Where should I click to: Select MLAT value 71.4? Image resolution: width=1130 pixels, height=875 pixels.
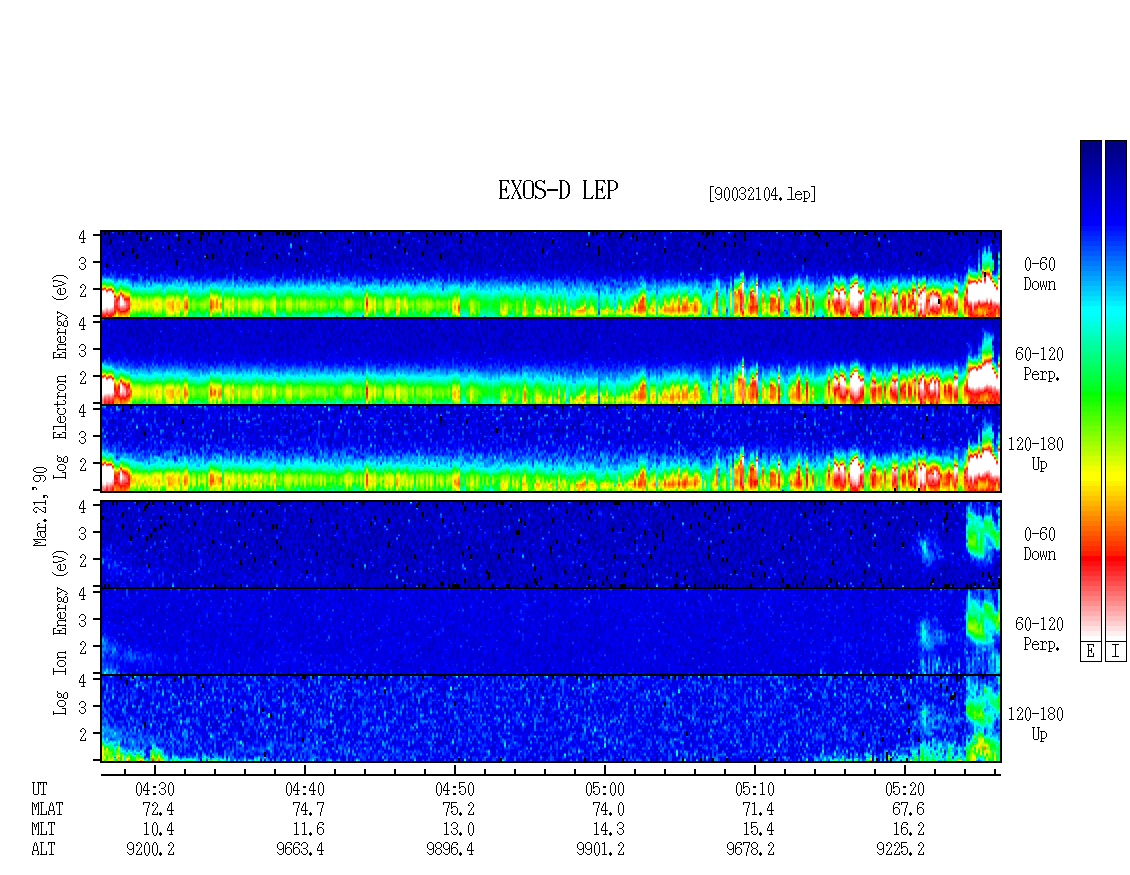758,809
